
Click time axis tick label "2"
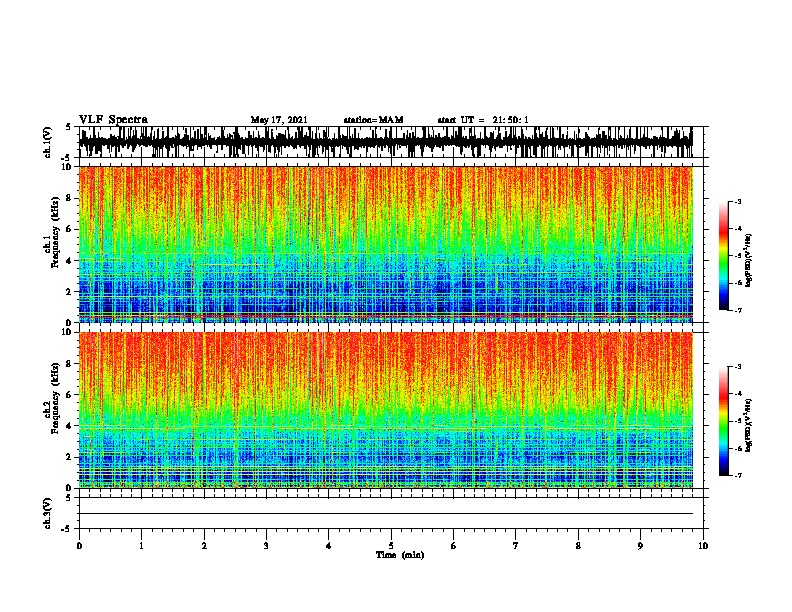[204, 545]
